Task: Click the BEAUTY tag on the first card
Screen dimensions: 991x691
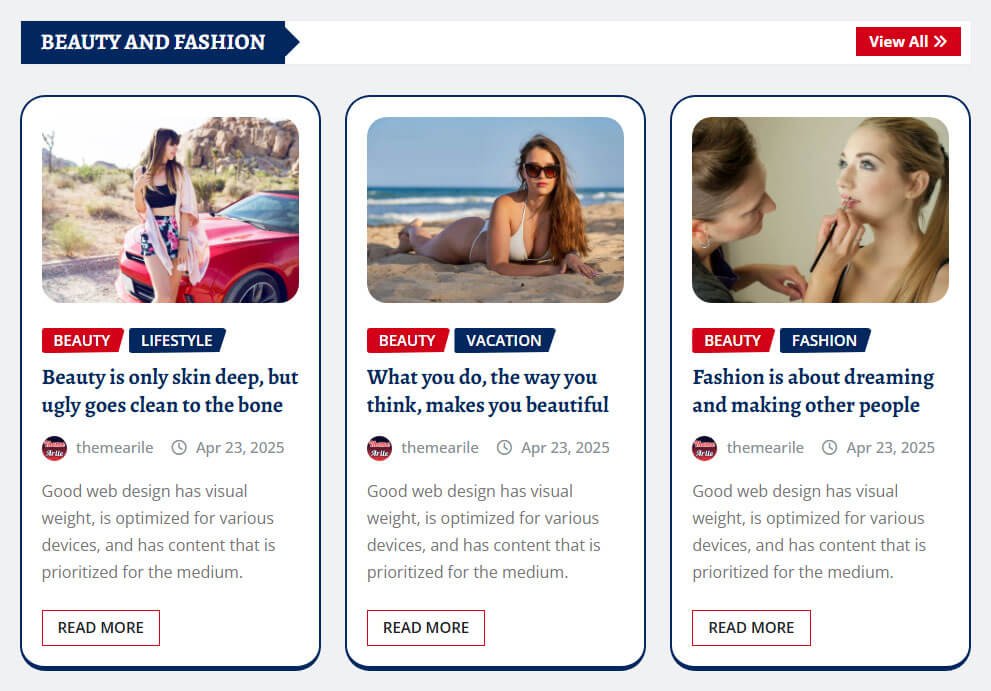Action: point(82,340)
